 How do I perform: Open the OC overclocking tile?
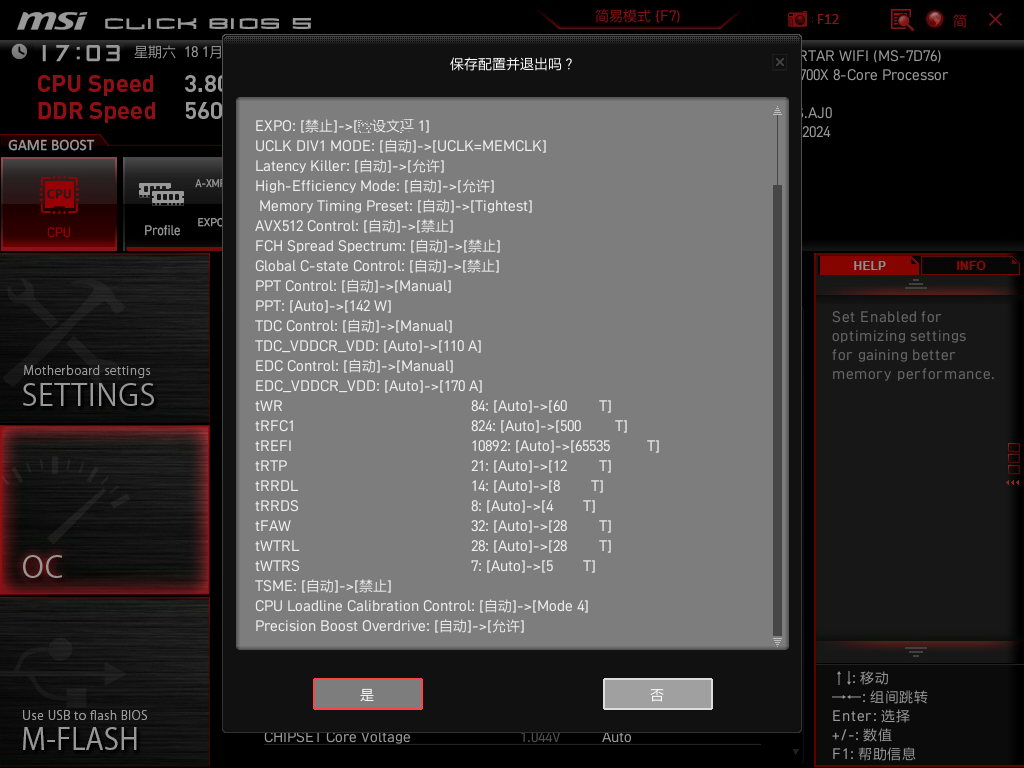pos(104,510)
